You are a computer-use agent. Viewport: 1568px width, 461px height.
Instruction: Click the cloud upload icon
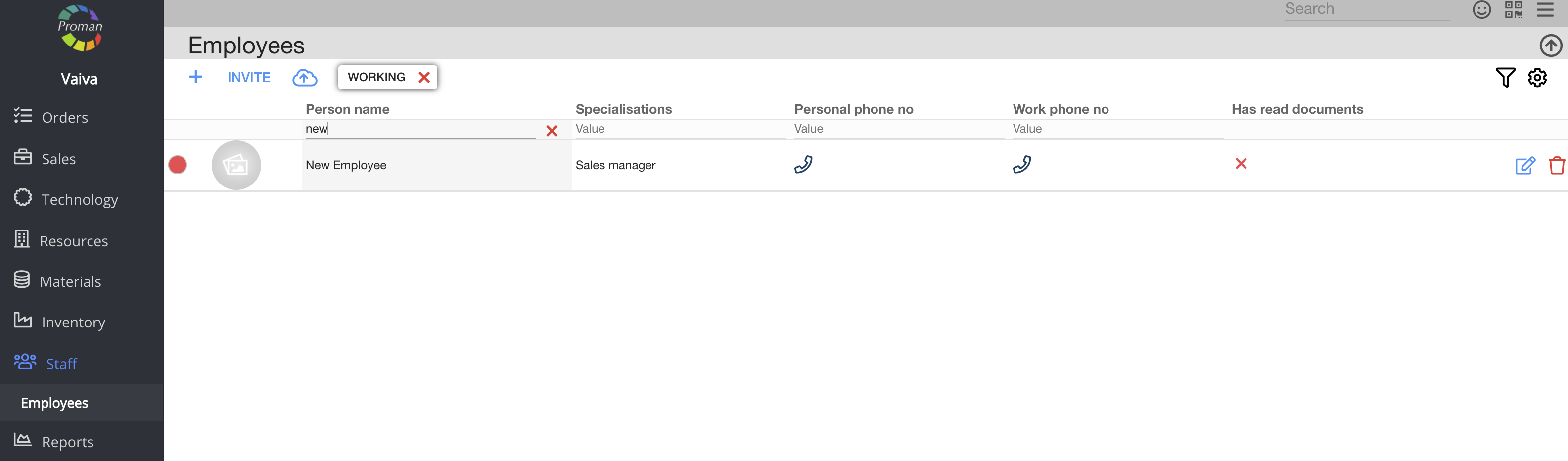(x=304, y=77)
